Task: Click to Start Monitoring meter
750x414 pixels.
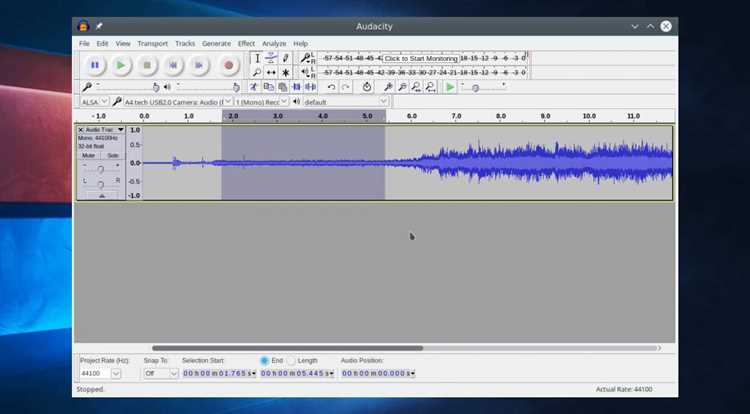Action: [421, 58]
